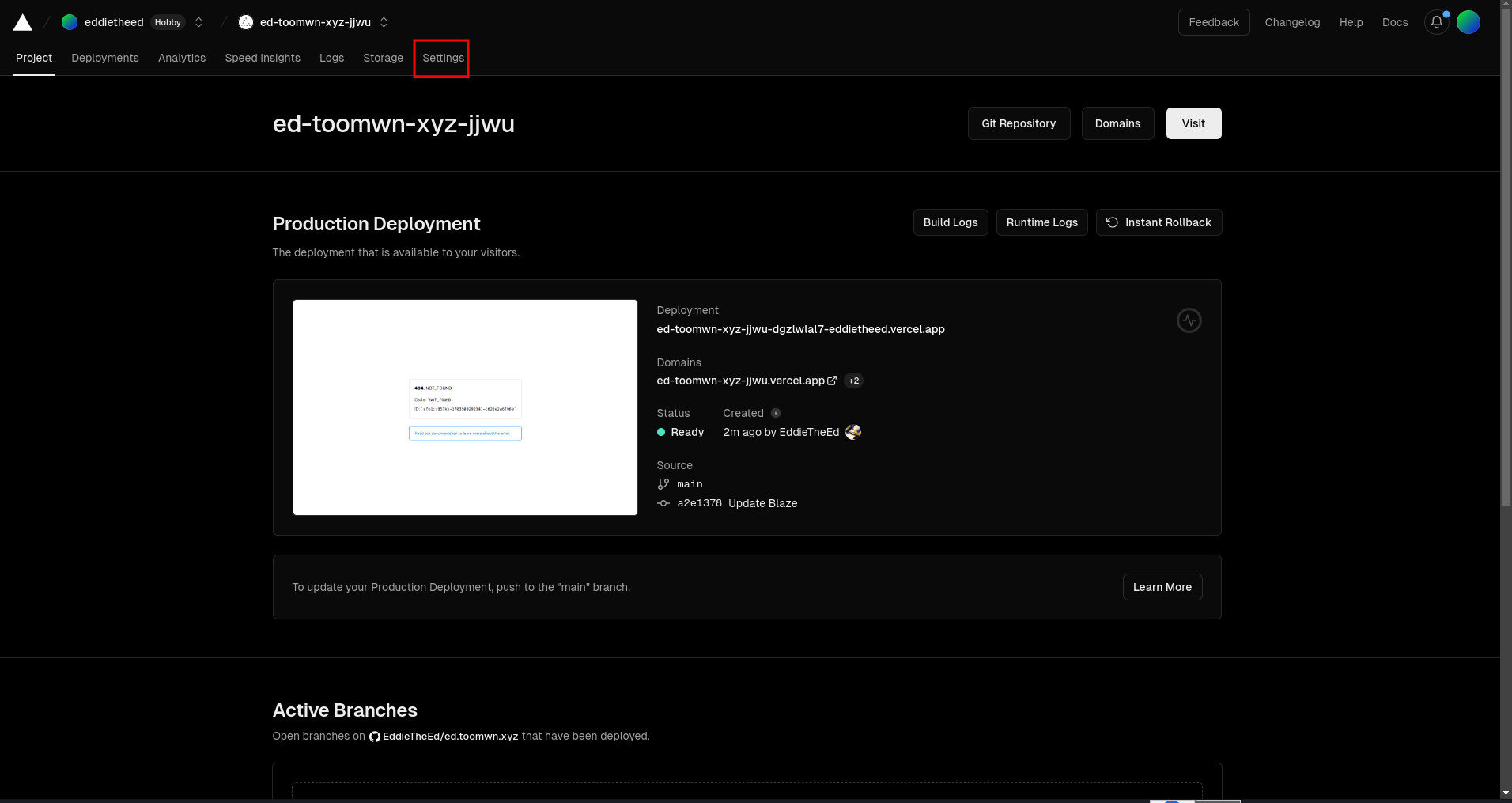
Task: Click the EddieTheEd author avatar
Action: tap(853, 432)
